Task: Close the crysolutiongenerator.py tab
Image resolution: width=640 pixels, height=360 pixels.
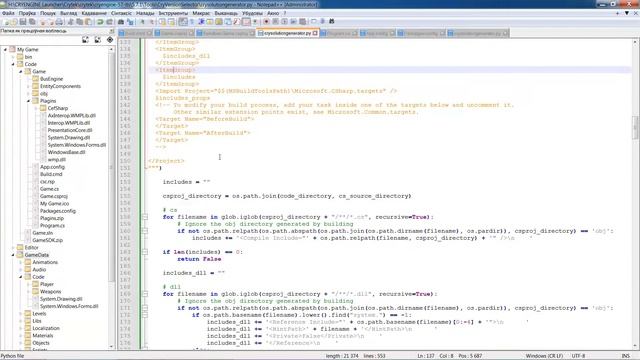Action: pos(315,33)
